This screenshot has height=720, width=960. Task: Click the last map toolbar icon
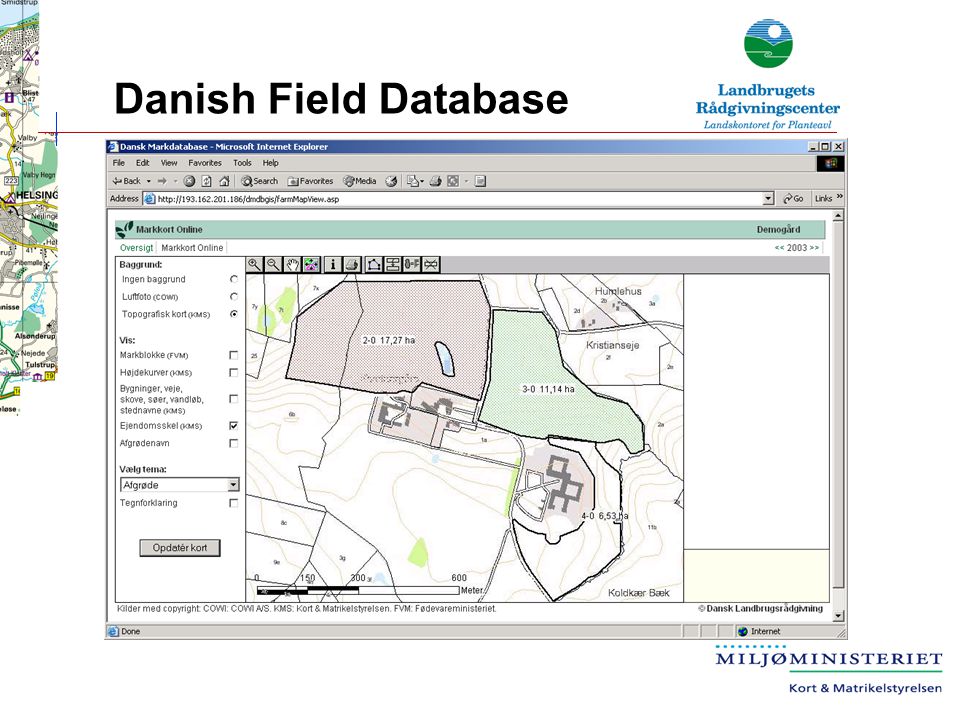[431, 264]
